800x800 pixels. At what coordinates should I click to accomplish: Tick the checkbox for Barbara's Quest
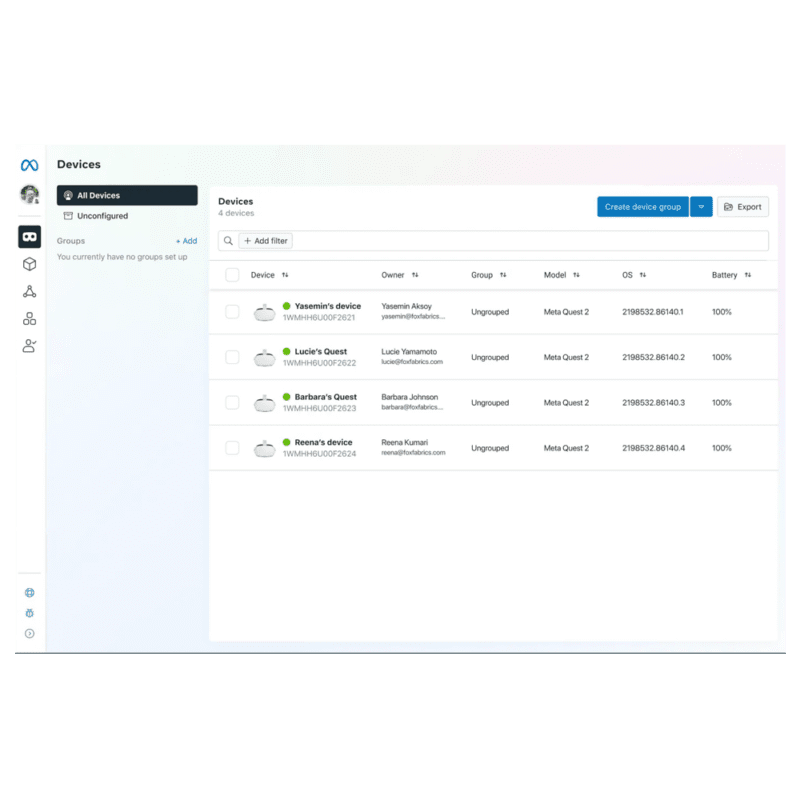pos(232,402)
